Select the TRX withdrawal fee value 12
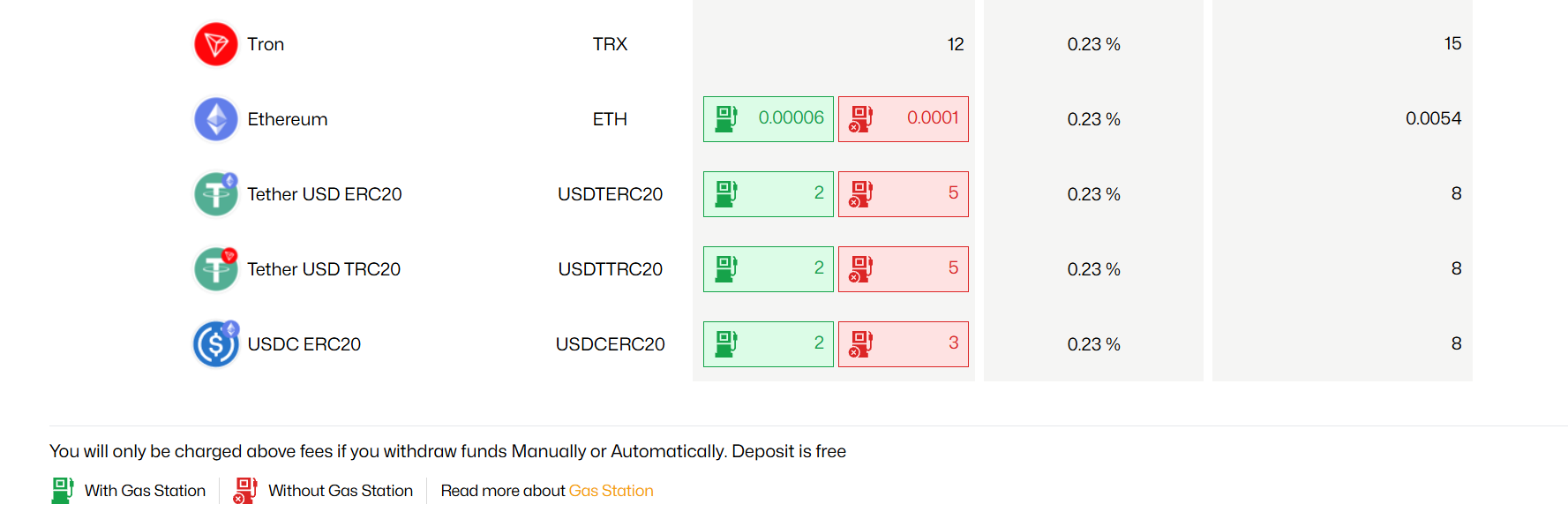Viewport: 1568px width, 527px height. click(955, 43)
